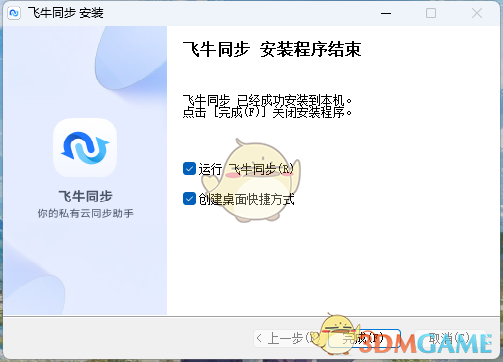This screenshot has height=362, width=503.
Task: Click the large 飞牛同步 logo in the sidebar
Action: (85, 148)
